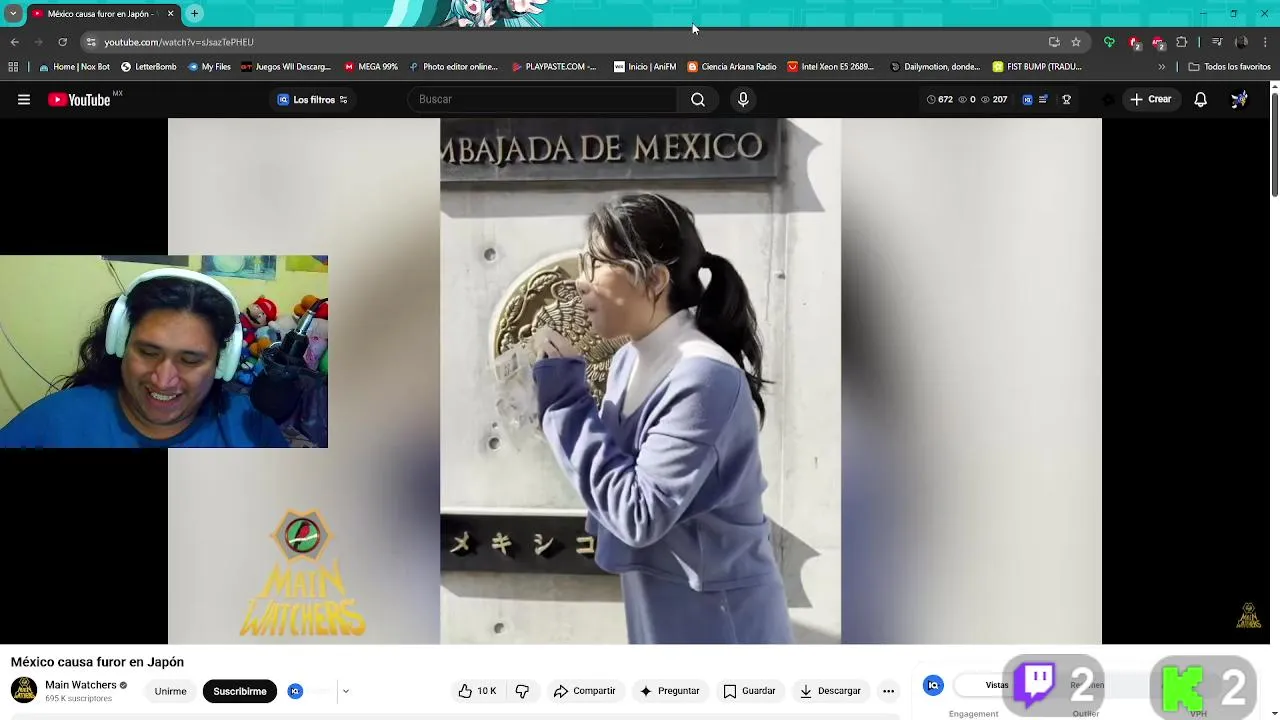Open the Inicio | AniFM bookmark
Image resolution: width=1280 pixels, height=720 pixels.
pyautogui.click(x=645, y=67)
